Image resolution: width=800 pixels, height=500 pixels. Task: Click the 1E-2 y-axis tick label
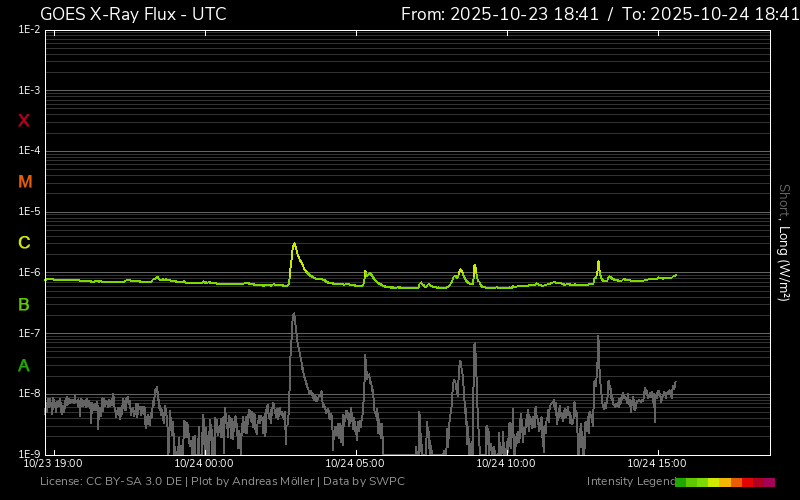(28, 30)
